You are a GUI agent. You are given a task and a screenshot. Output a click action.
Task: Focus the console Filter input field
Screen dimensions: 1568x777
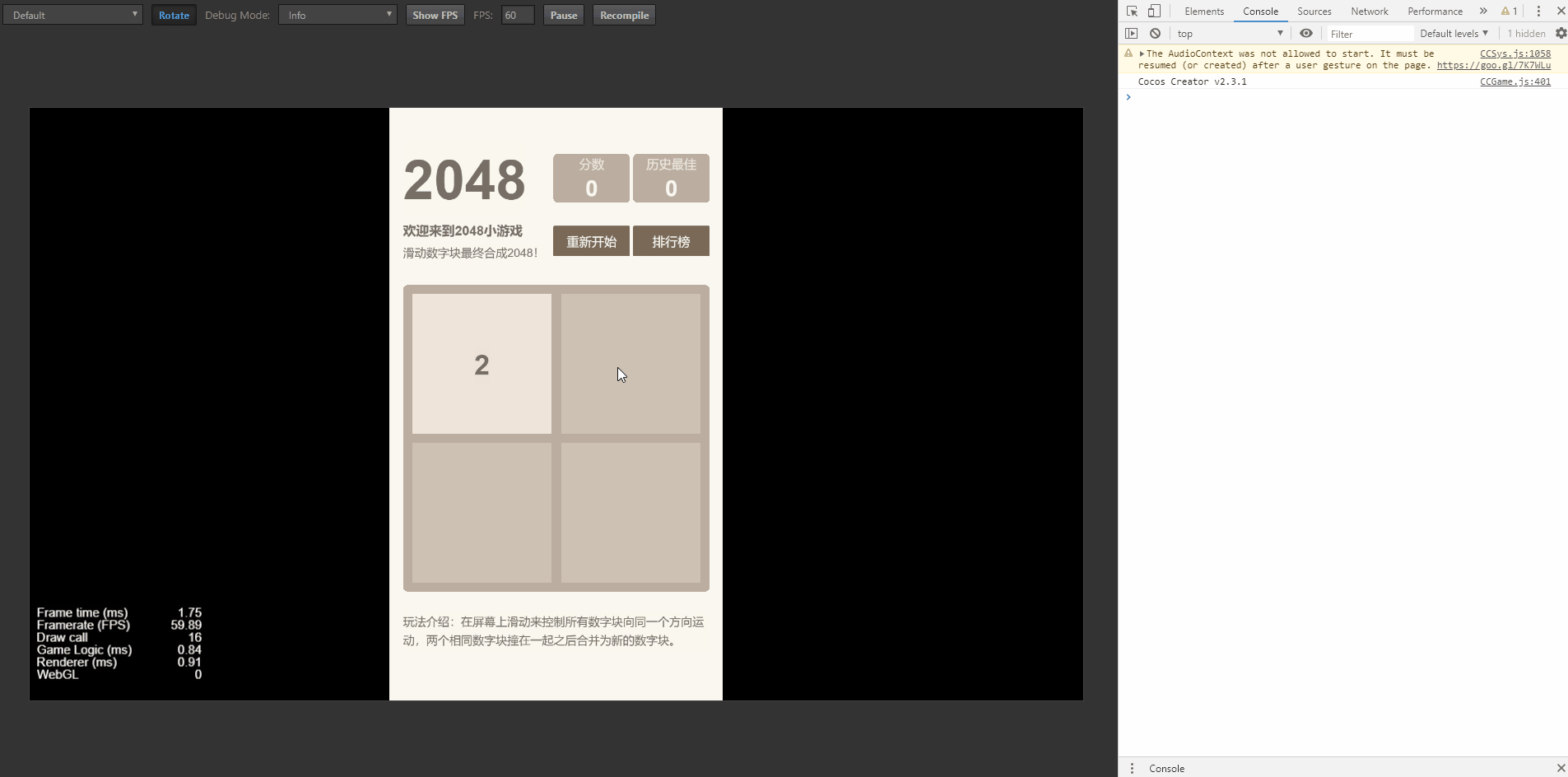coord(1370,34)
